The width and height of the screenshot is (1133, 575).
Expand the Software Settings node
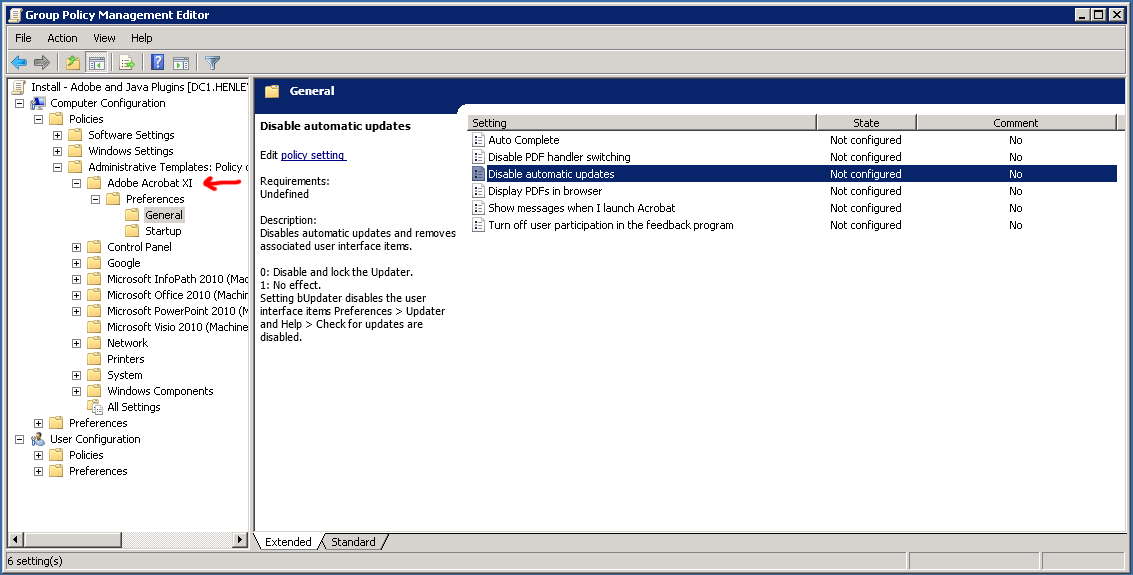pyautogui.click(x=58, y=135)
